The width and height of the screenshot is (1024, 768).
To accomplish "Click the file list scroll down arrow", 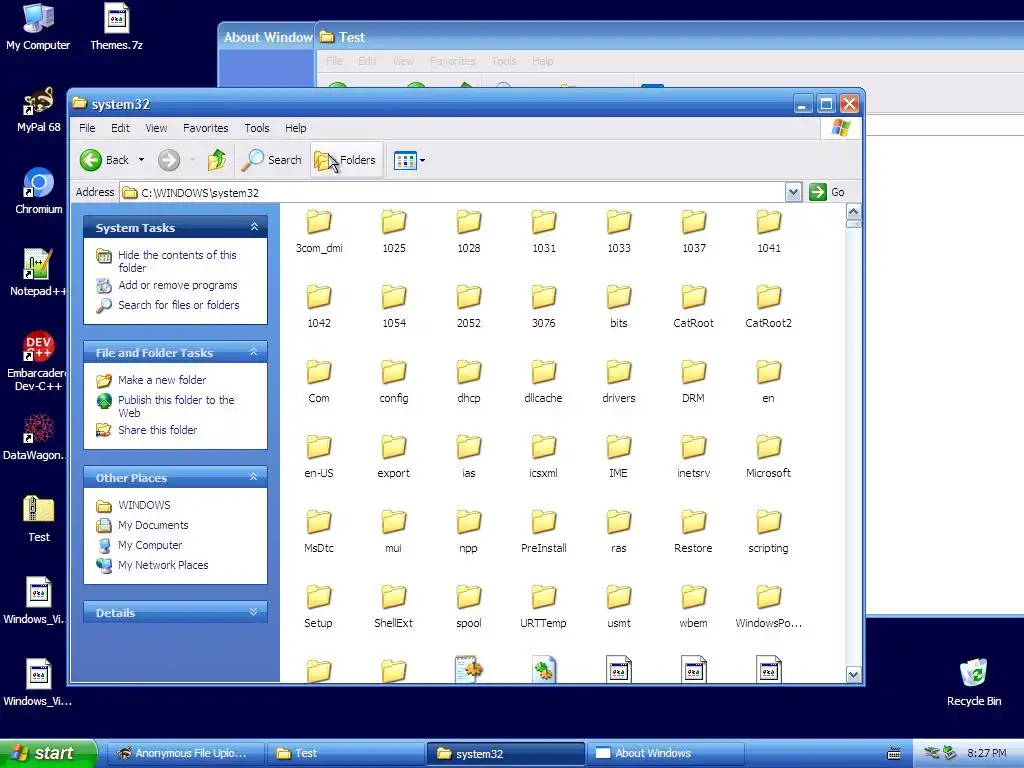I will pos(853,675).
